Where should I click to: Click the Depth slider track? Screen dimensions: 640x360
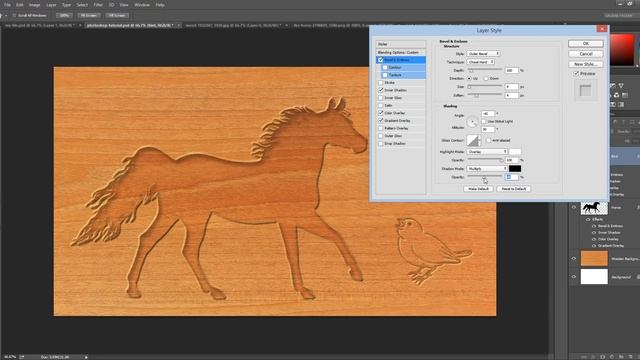tap(485, 70)
